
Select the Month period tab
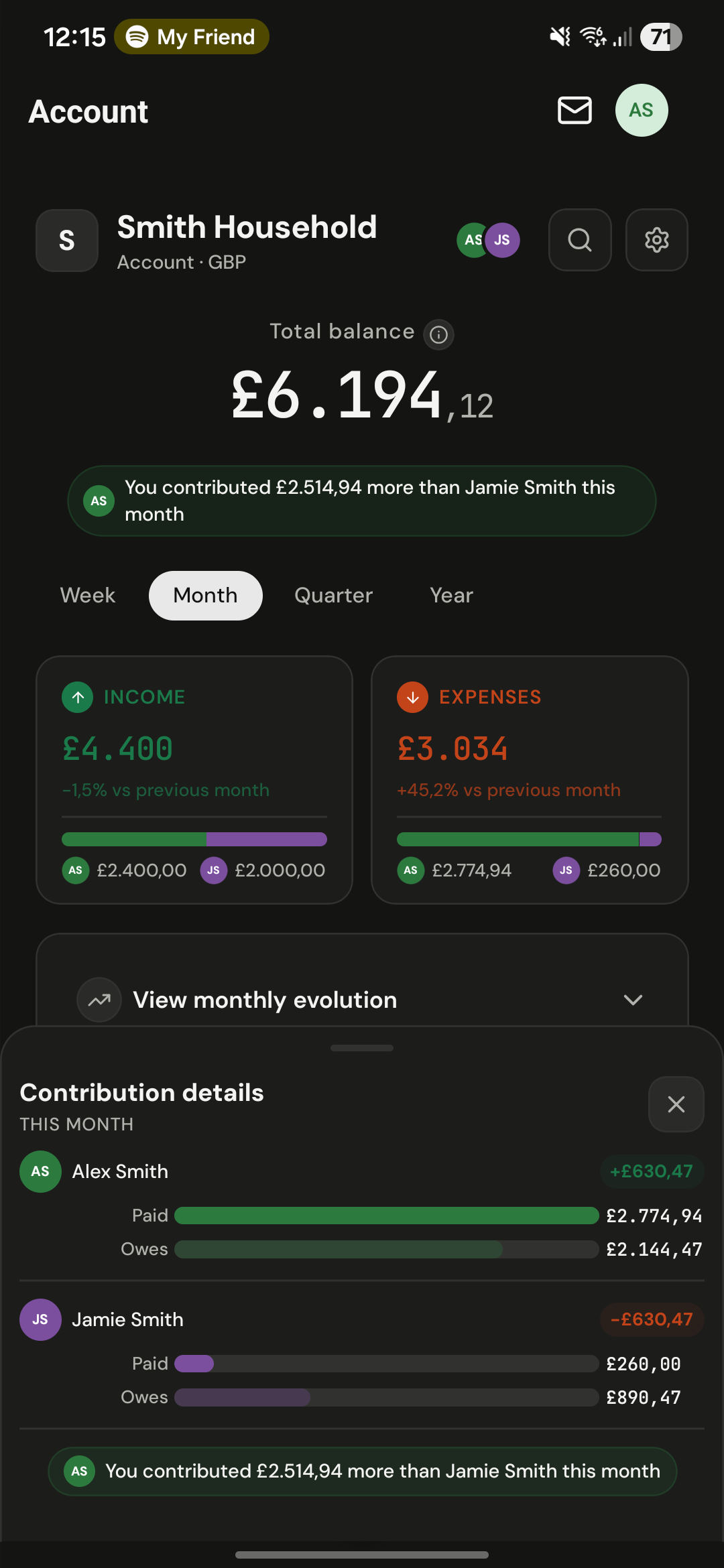205,596
